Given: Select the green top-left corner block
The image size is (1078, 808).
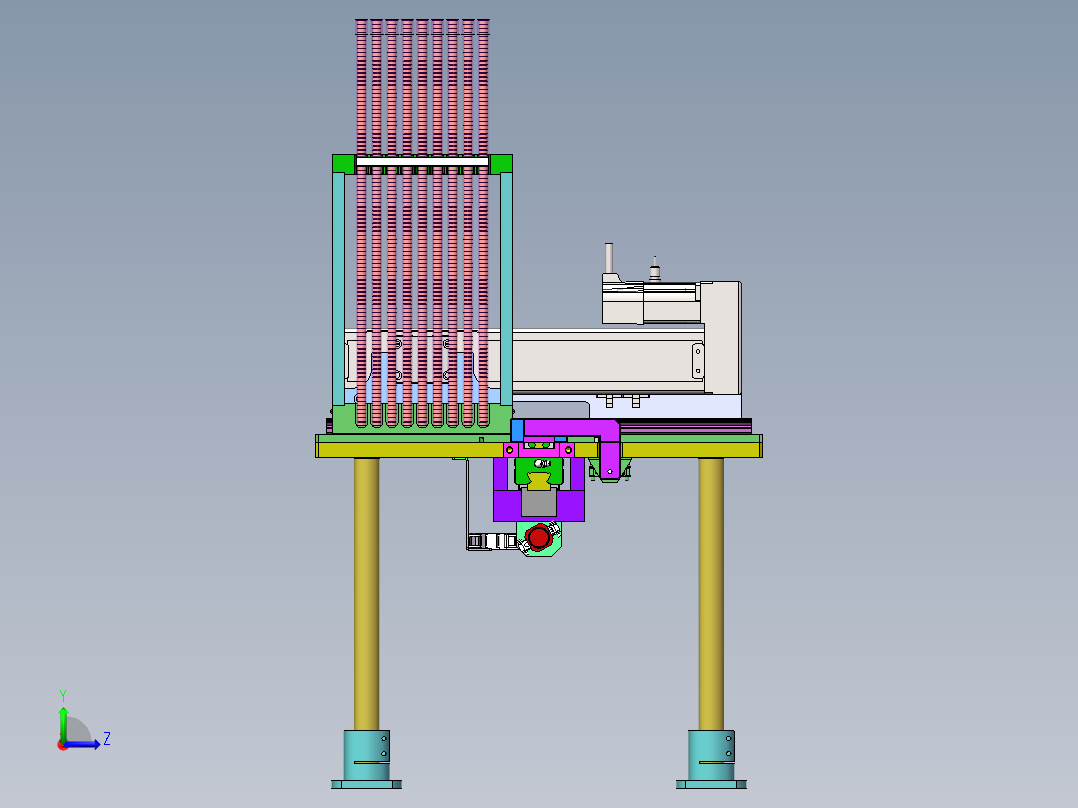Looking at the screenshot, I should pyautogui.click(x=344, y=164).
